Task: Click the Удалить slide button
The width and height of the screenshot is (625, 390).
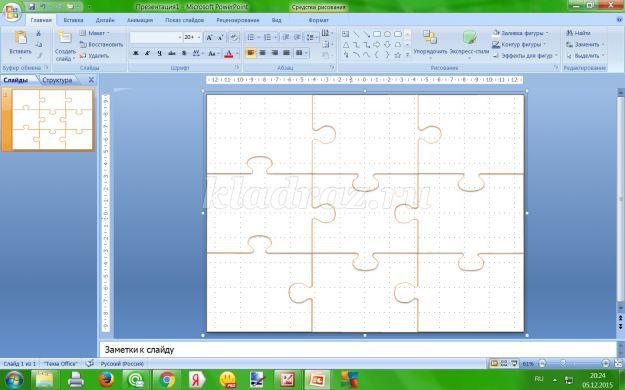Action: [x=94, y=56]
